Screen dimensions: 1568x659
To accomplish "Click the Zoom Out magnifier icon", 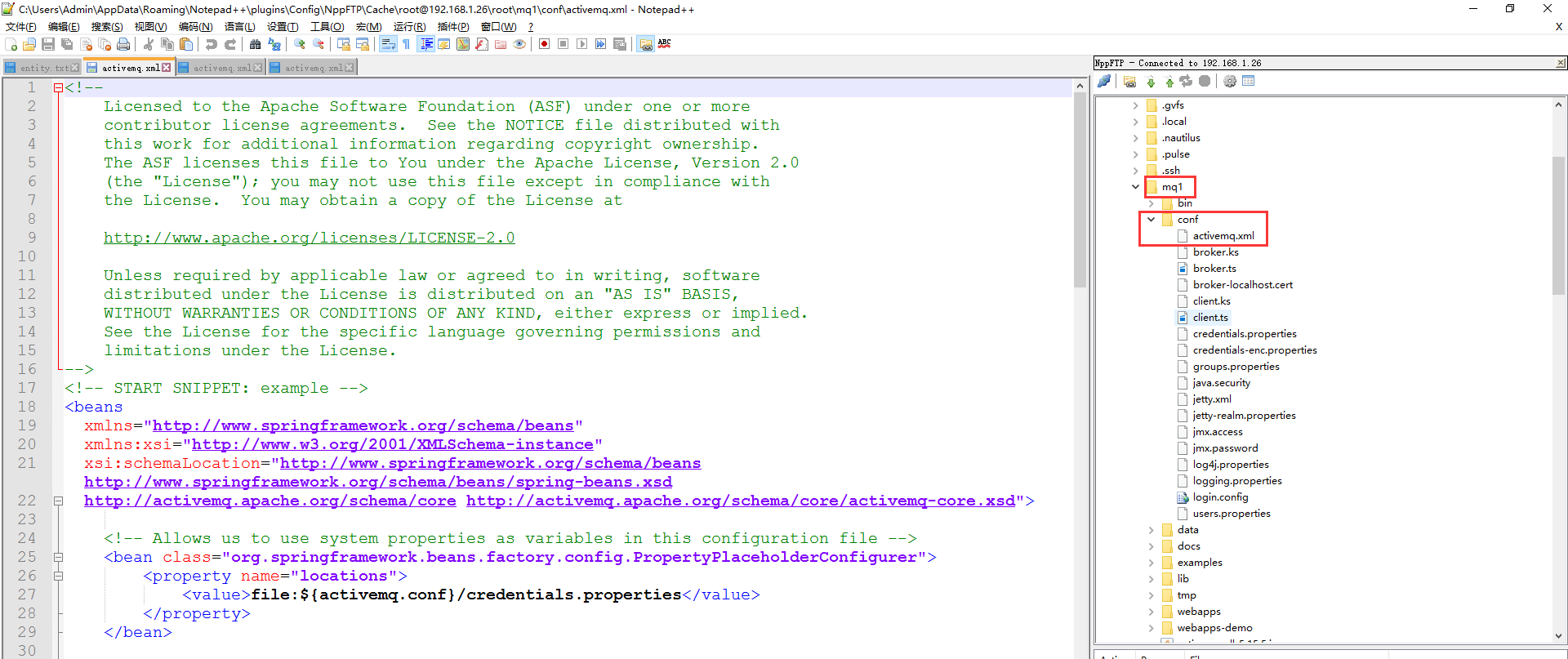I will click(318, 44).
